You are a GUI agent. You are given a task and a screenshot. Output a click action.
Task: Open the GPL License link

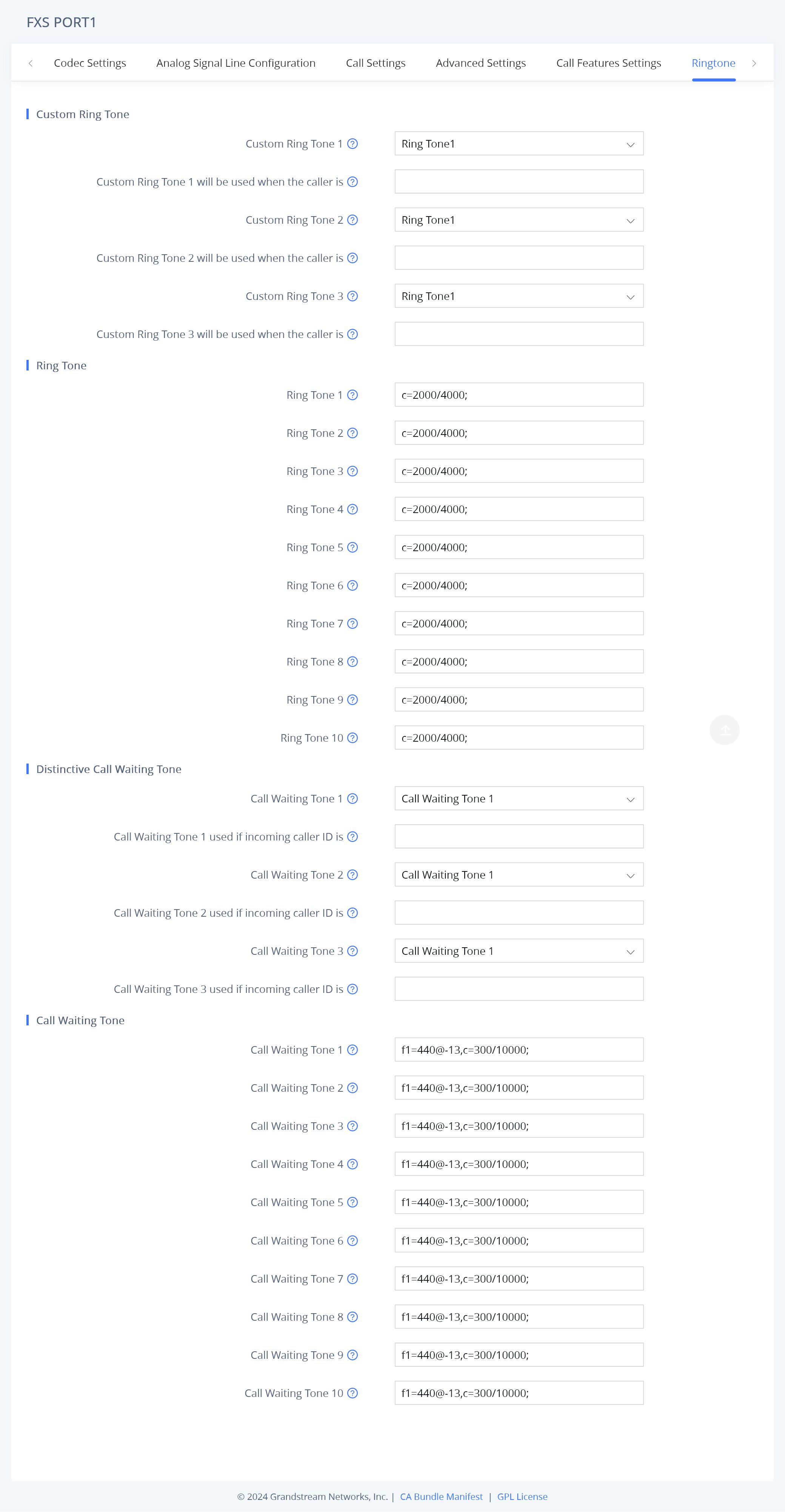tap(522, 1496)
